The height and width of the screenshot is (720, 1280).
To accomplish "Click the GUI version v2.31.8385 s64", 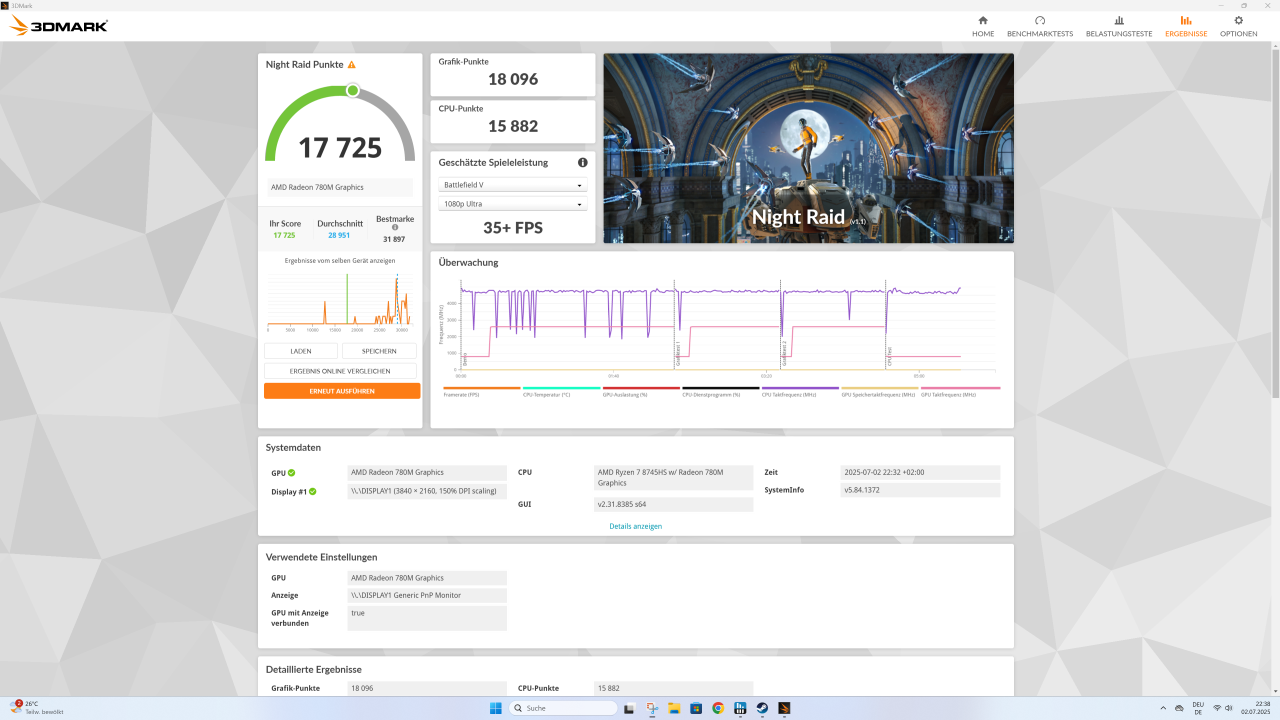I will [x=674, y=504].
